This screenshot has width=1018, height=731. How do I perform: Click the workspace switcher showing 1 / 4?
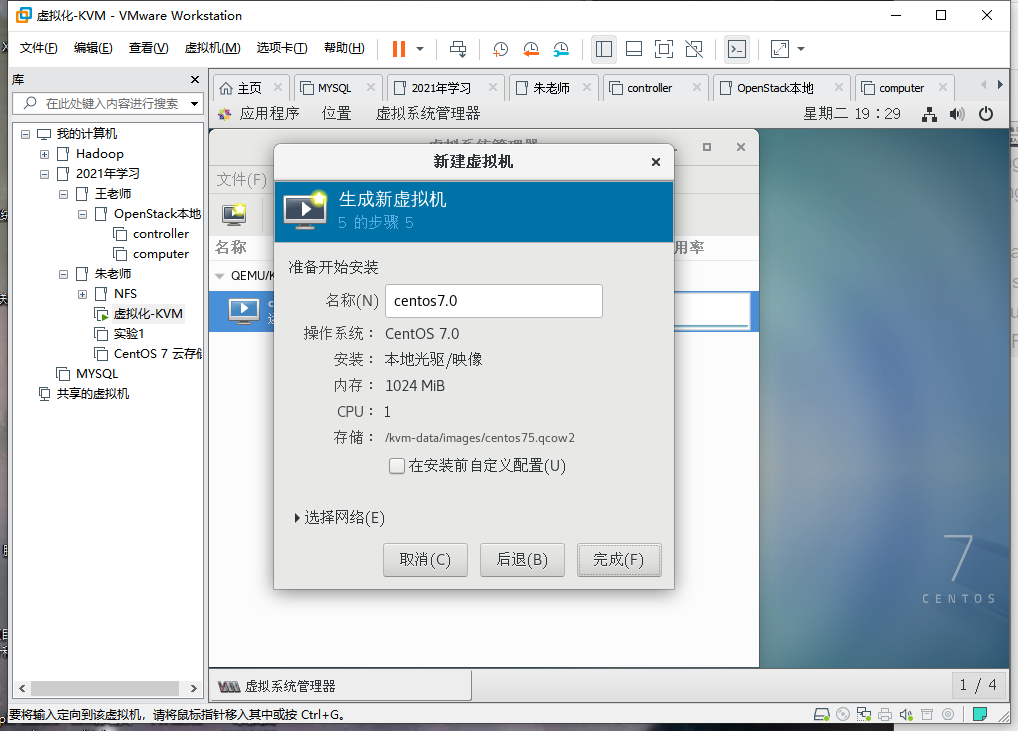[978, 685]
